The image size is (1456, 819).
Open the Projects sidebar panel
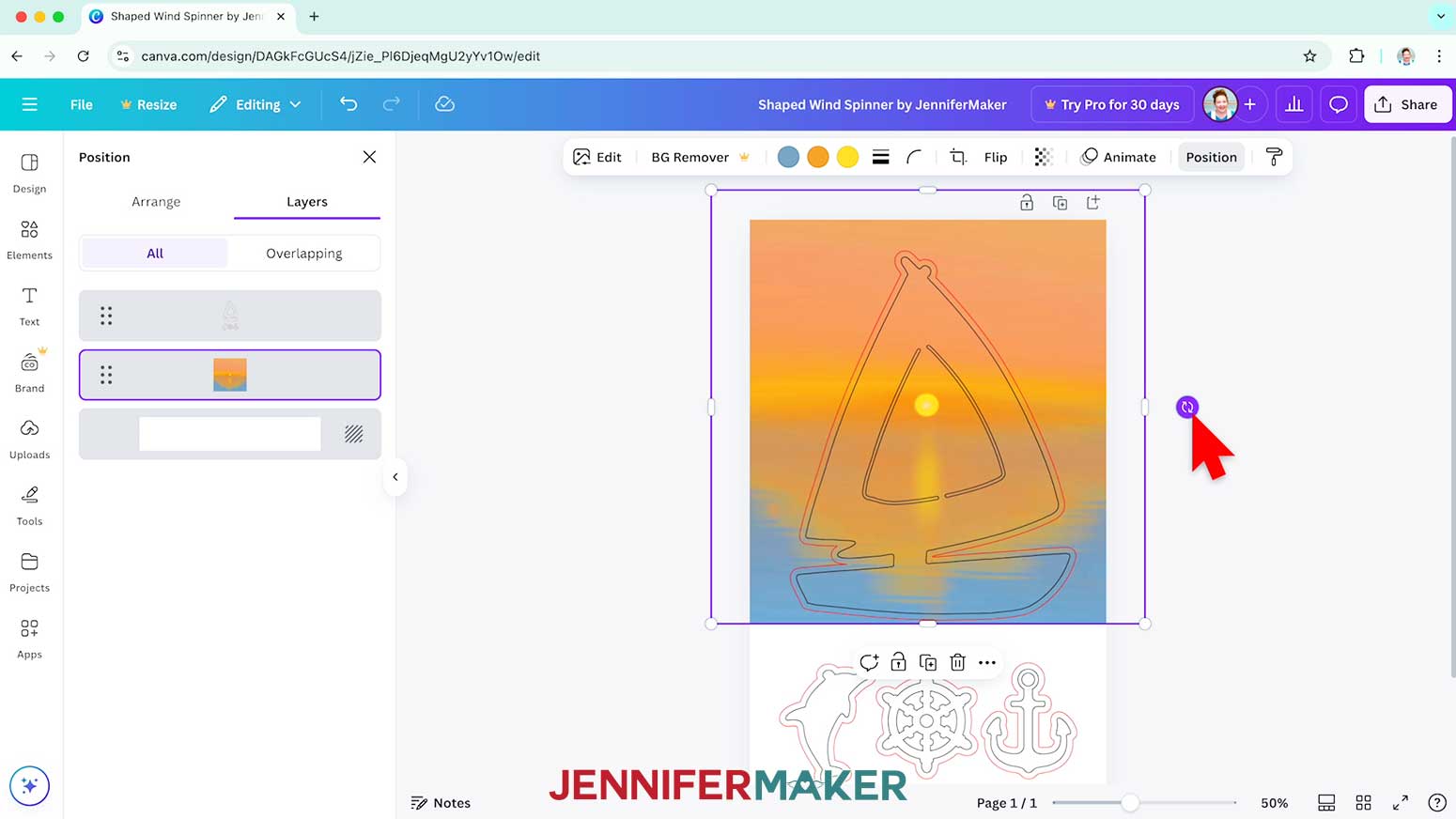coord(30,572)
